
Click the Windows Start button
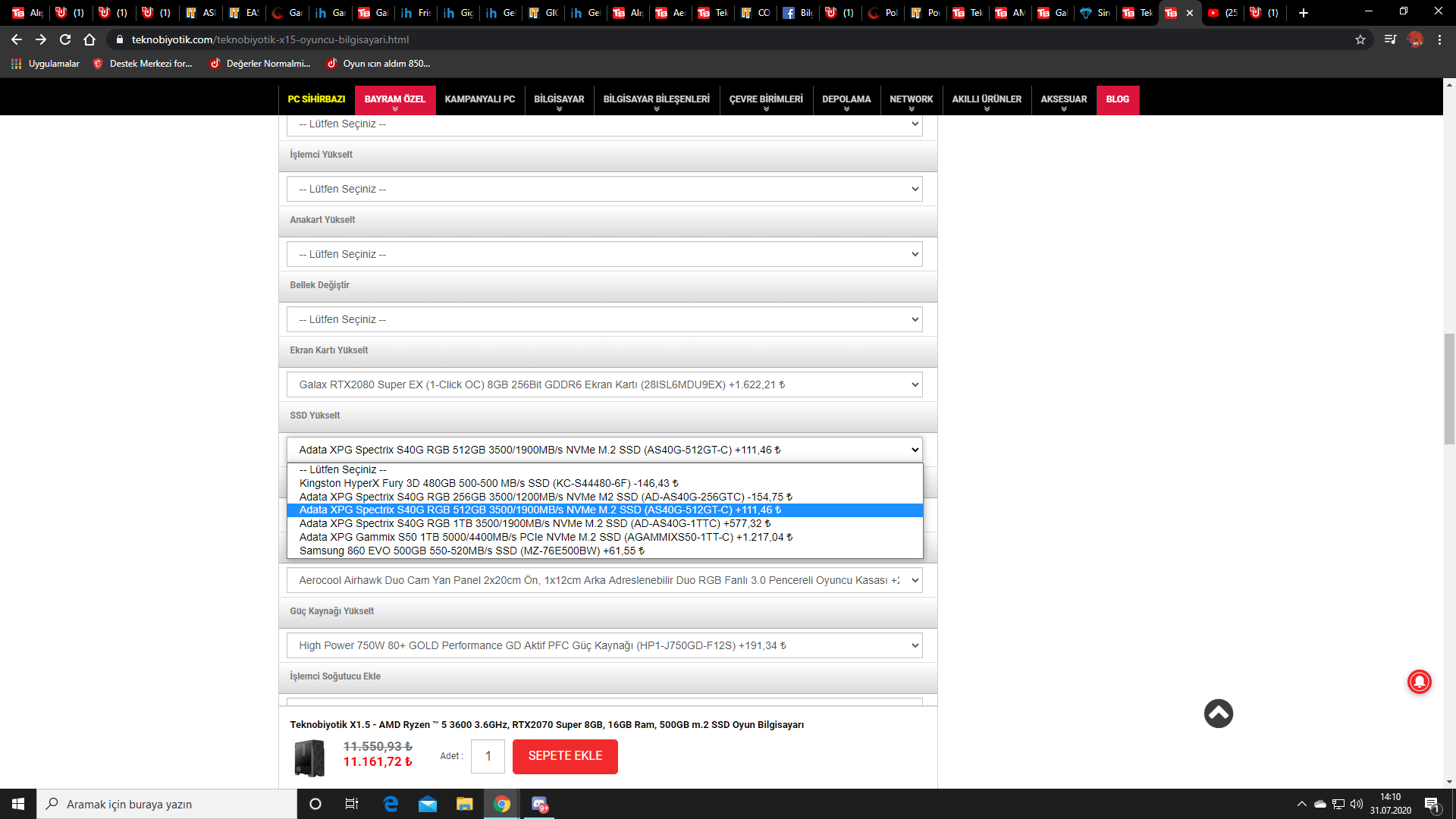(x=18, y=804)
